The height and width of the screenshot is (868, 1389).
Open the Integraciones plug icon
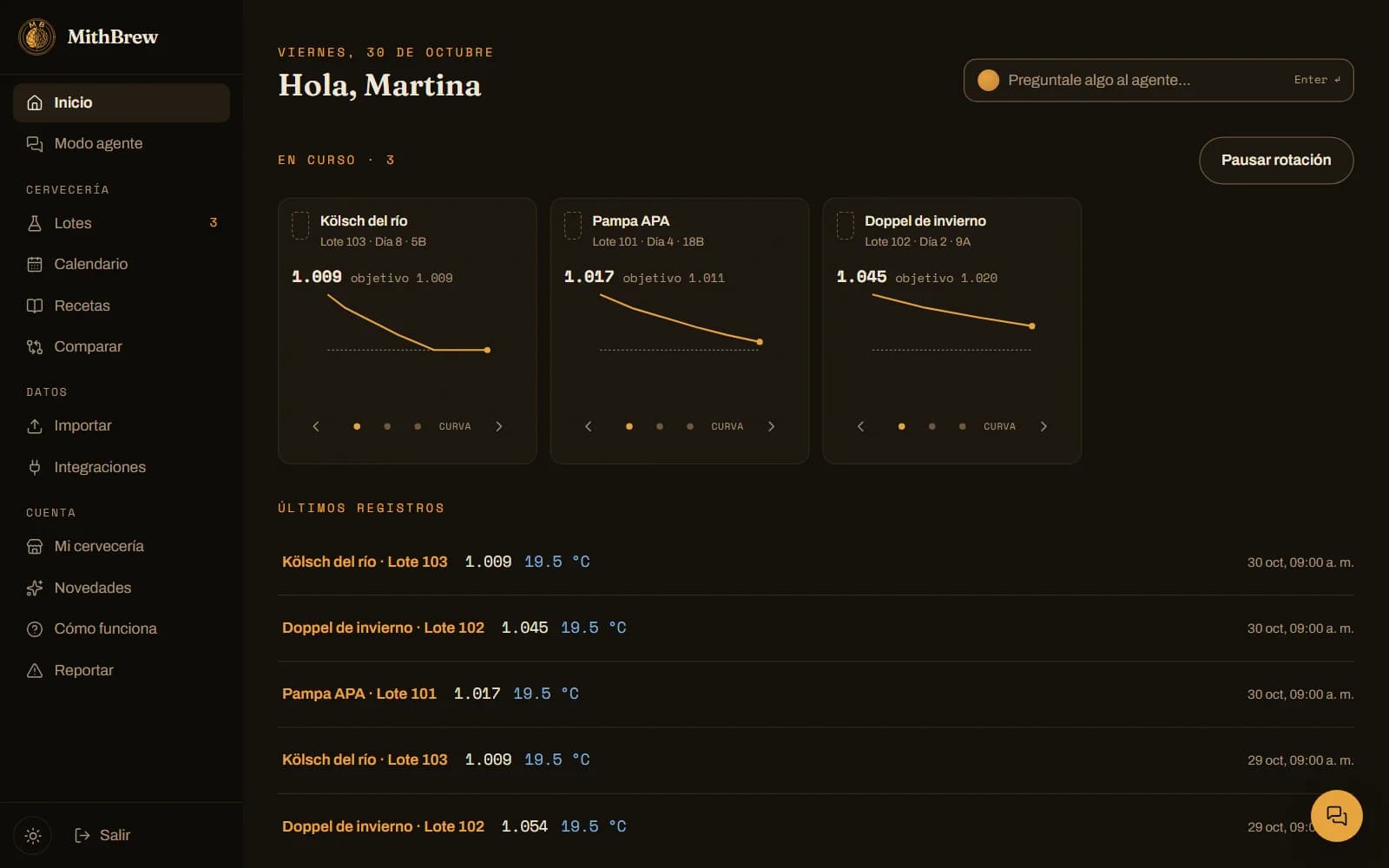35,467
